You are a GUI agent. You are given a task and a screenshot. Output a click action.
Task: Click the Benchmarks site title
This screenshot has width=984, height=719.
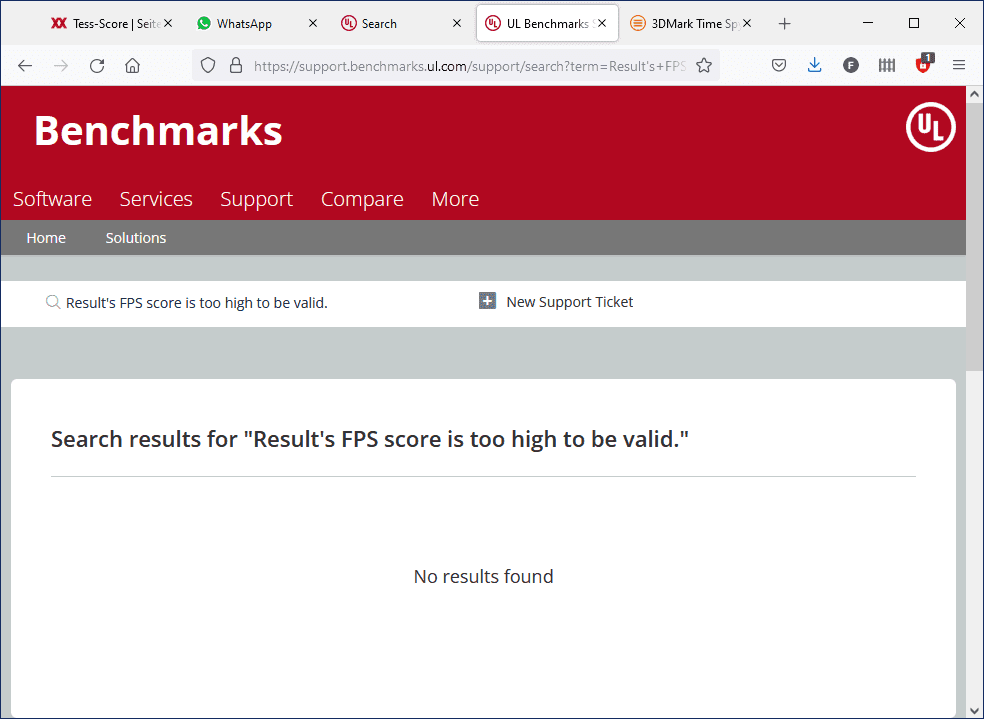tap(158, 130)
